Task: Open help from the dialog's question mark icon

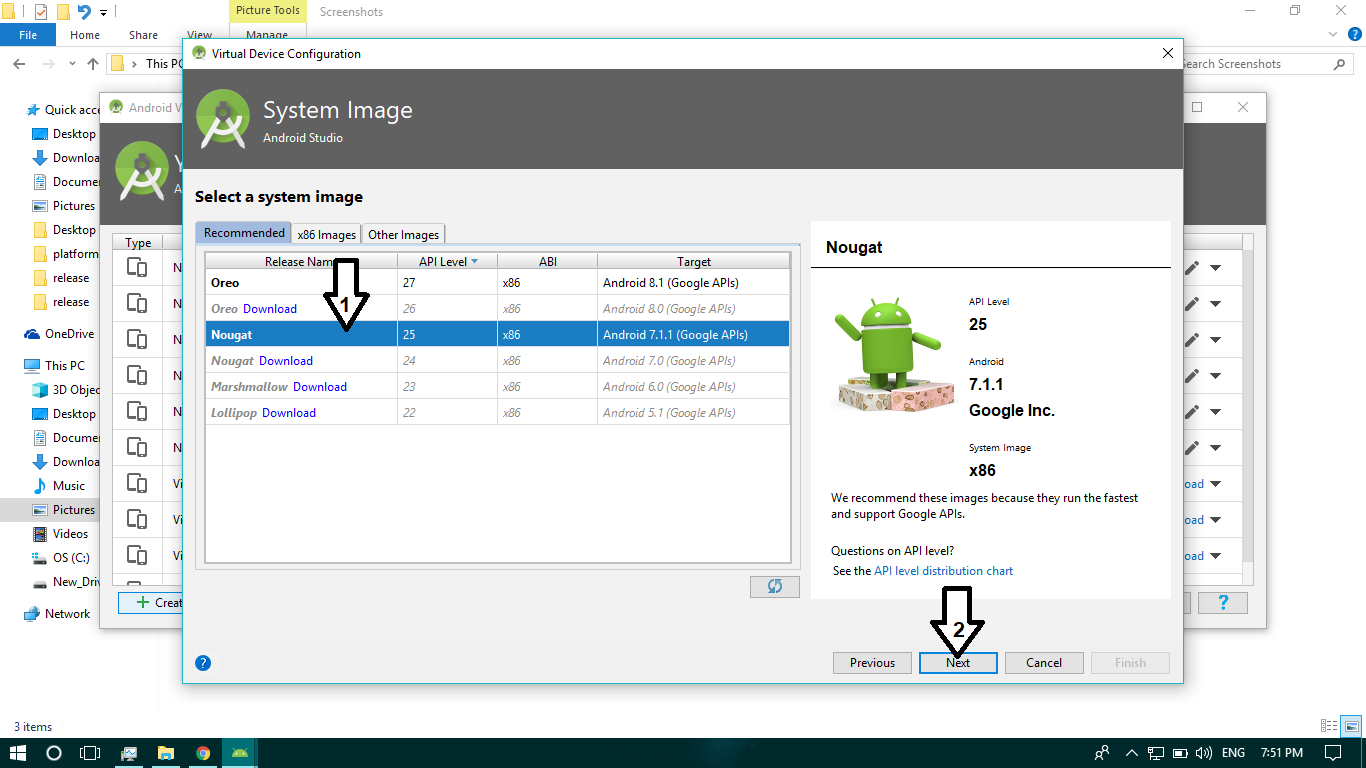Action: (x=202, y=662)
